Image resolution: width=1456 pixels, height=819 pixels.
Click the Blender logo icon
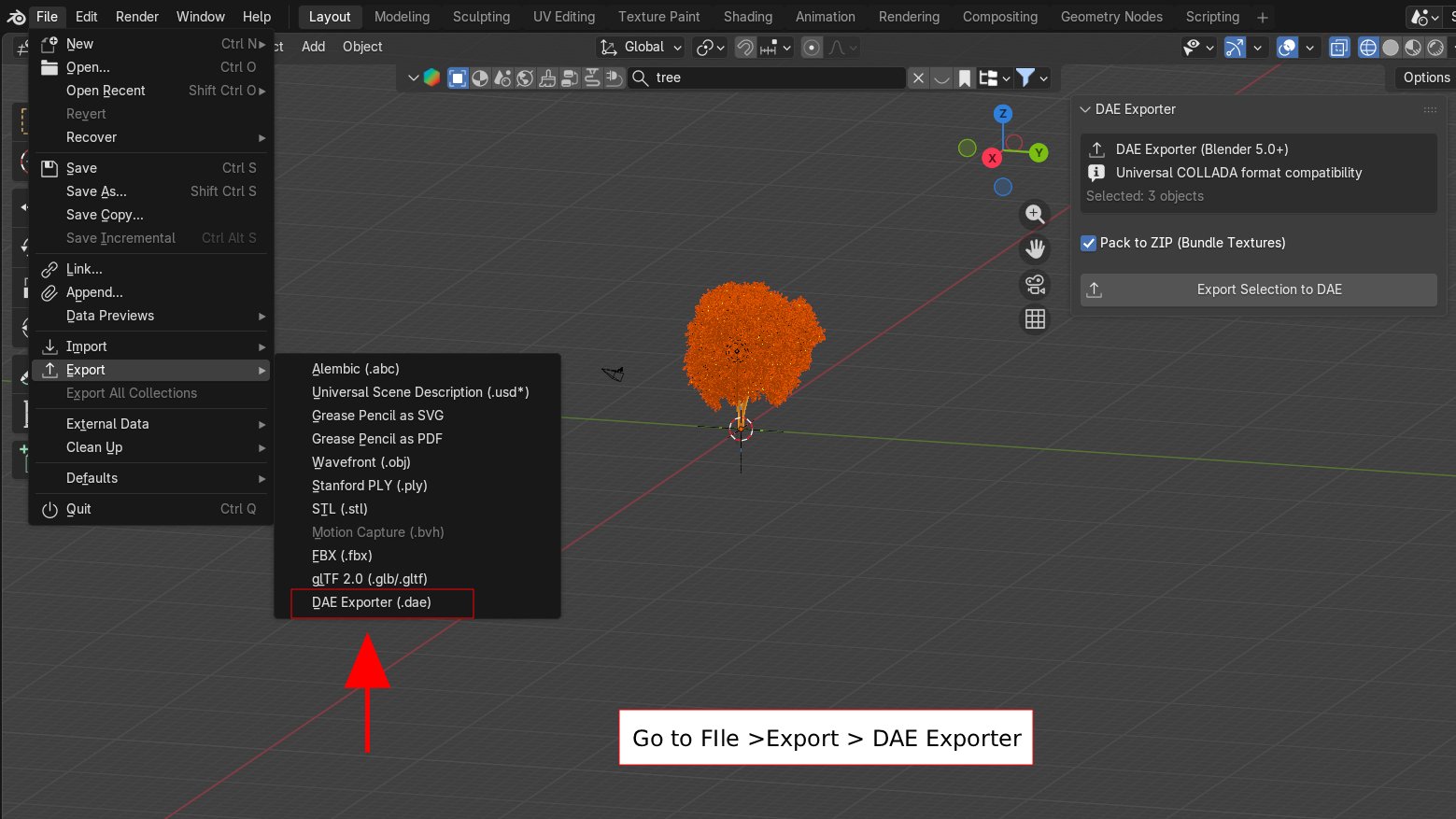(x=16, y=17)
